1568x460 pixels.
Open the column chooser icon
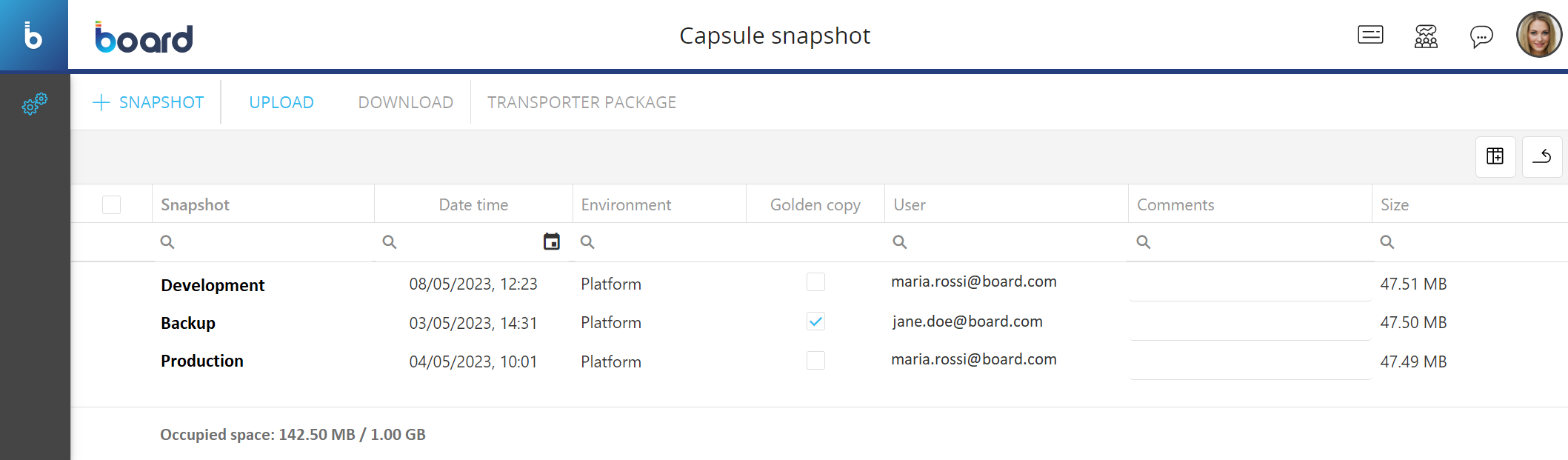(1495, 156)
